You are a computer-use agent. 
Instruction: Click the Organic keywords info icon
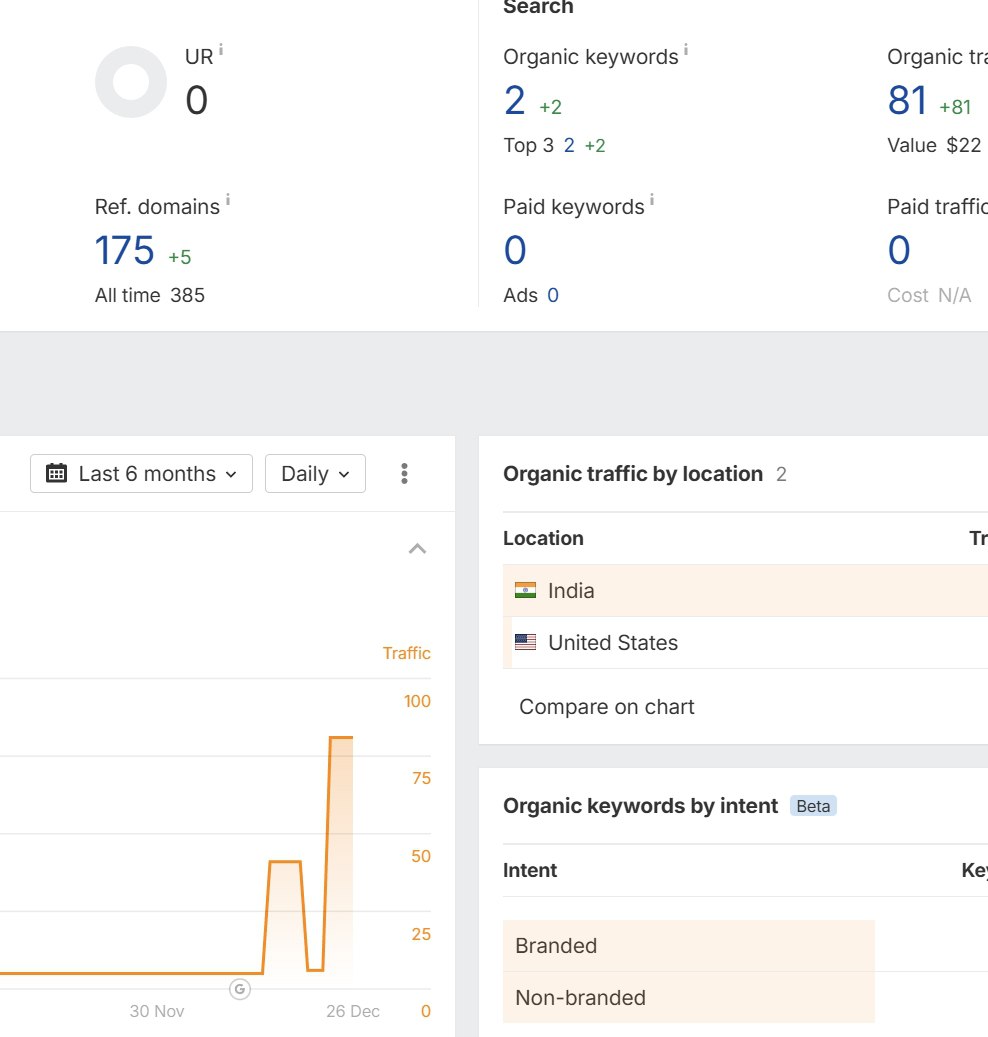click(x=686, y=50)
